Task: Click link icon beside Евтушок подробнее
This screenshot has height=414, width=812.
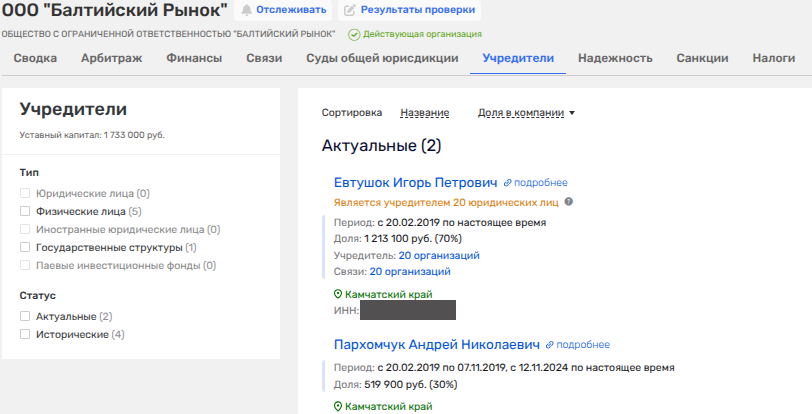Action: (508, 183)
